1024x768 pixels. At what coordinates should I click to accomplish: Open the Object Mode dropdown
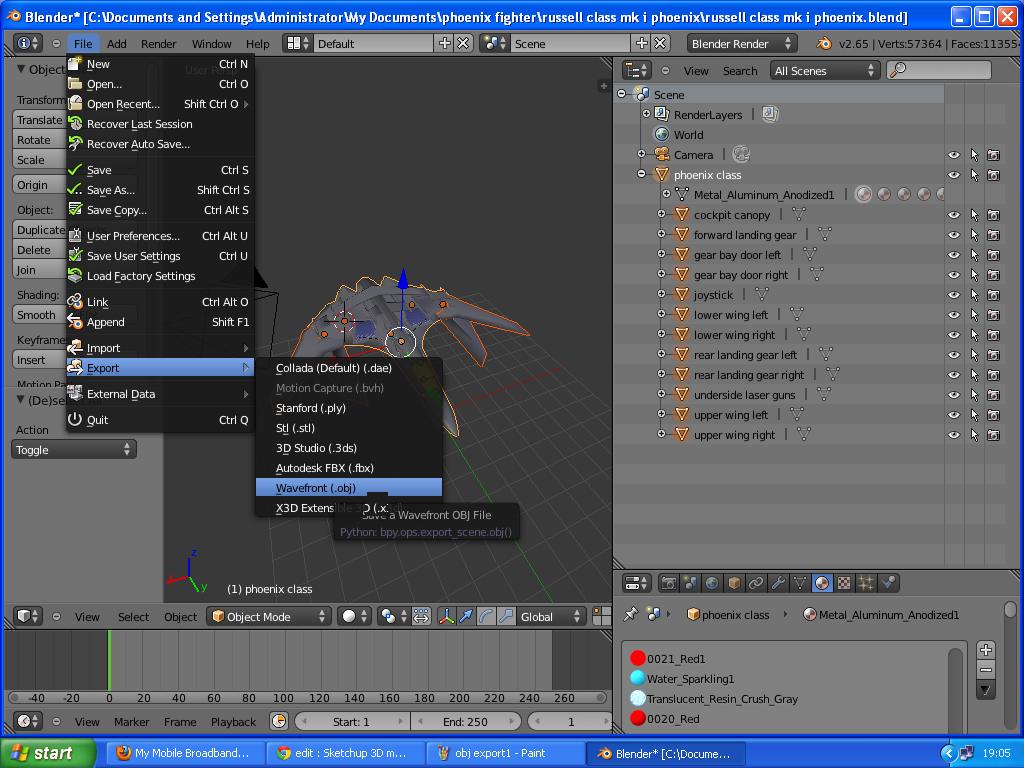[268, 616]
